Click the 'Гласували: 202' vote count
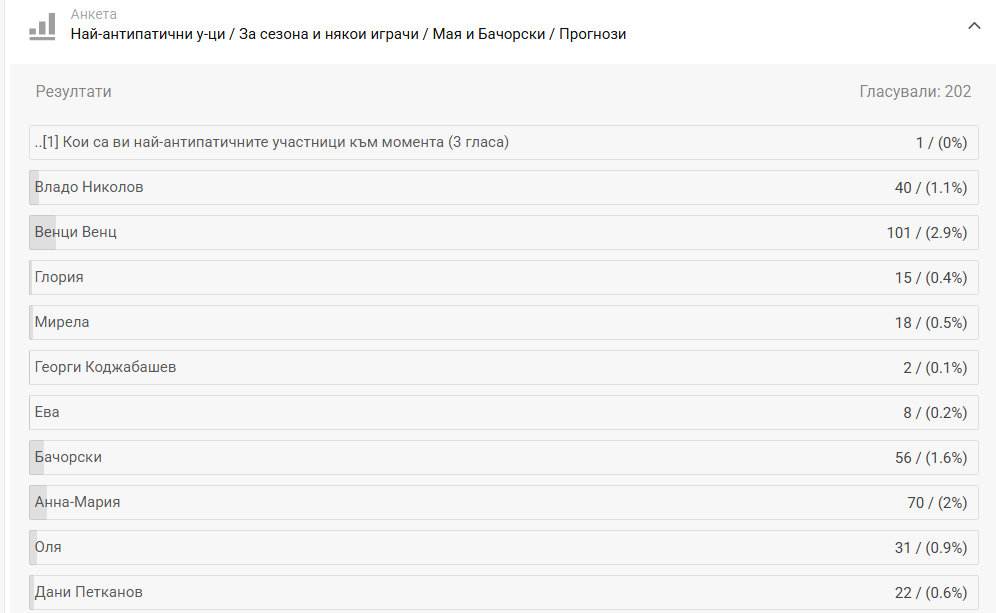Image resolution: width=996 pixels, height=613 pixels. click(915, 92)
